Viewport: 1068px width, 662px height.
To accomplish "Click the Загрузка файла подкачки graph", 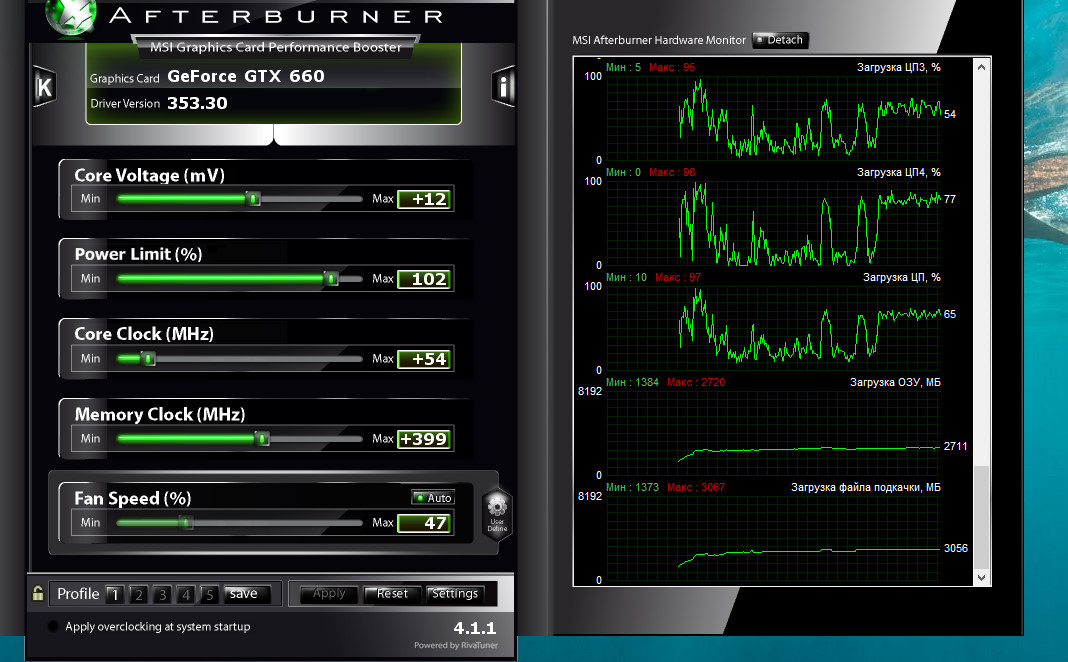I will [x=773, y=537].
